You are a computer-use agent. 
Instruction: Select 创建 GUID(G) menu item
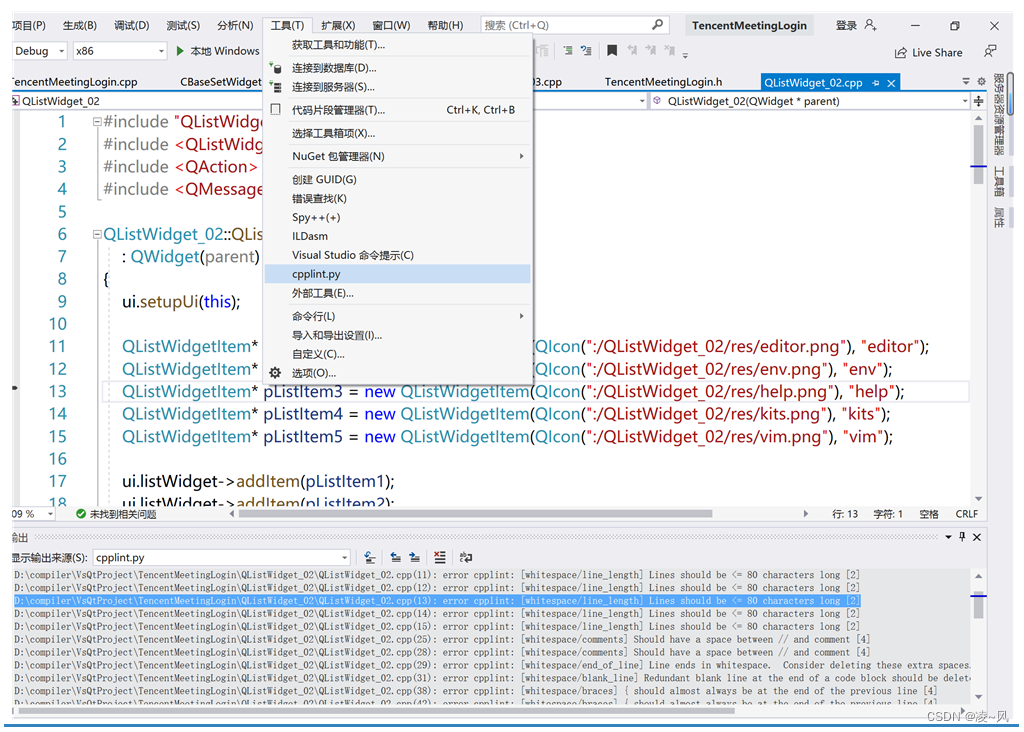pos(398,179)
